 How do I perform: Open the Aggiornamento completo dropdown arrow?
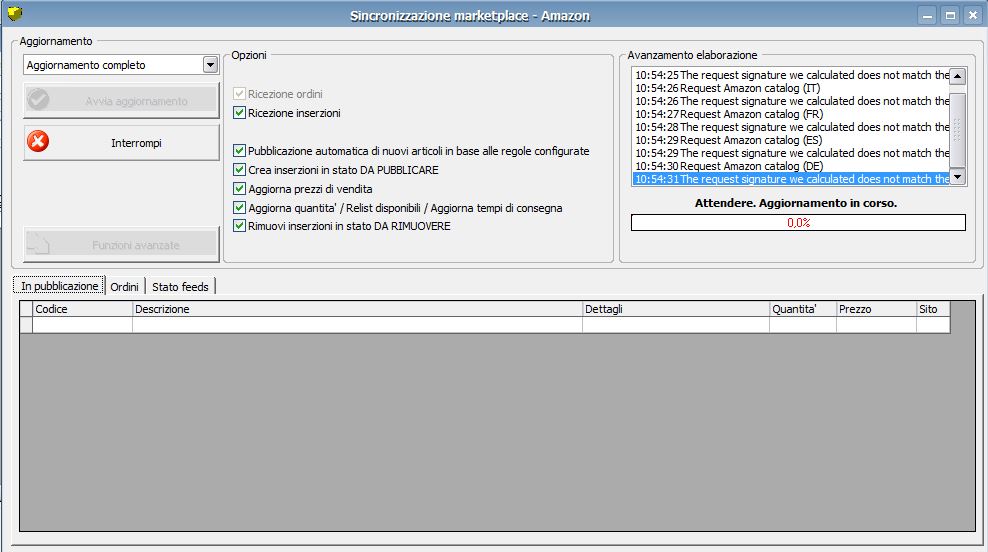pyautogui.click(x=210, y=65)
